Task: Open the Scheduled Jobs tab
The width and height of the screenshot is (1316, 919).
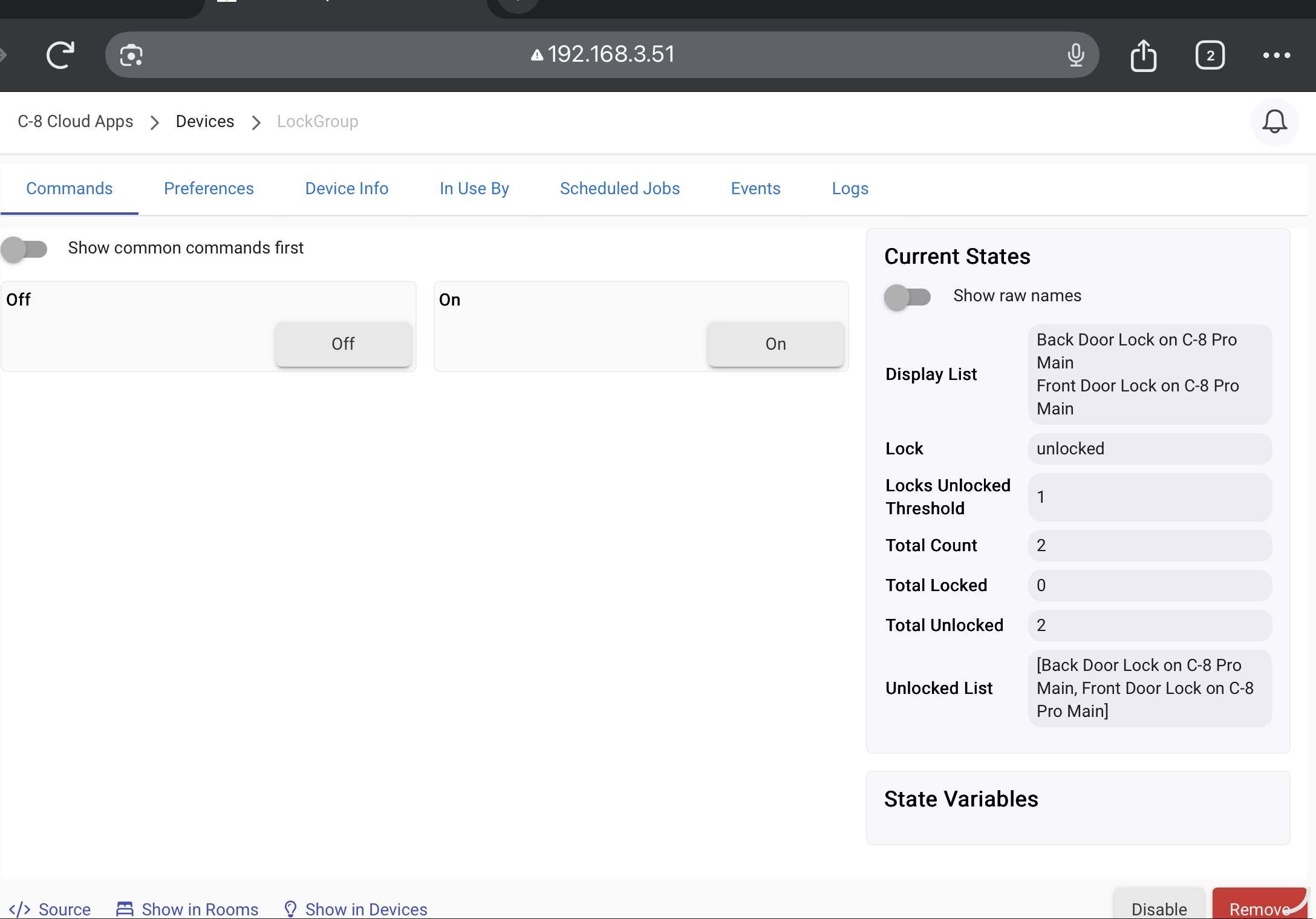Action: (619, 189)
